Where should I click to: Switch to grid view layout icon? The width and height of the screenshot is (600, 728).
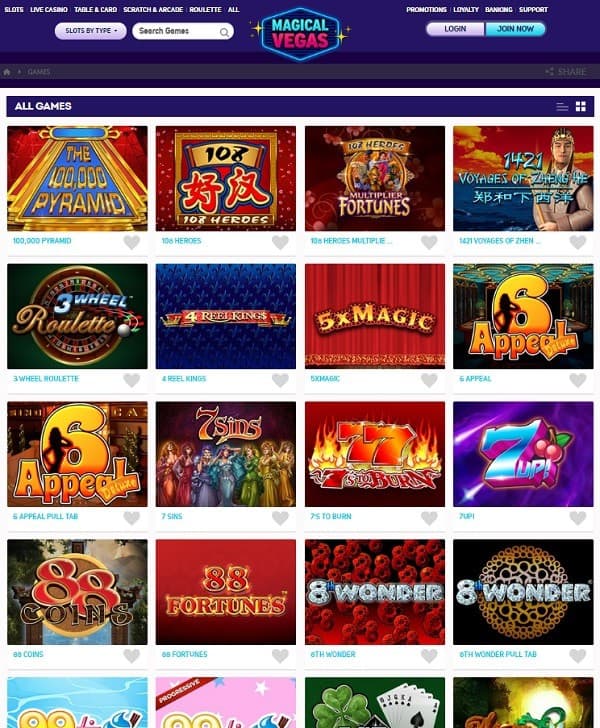(x=580, y=106)
